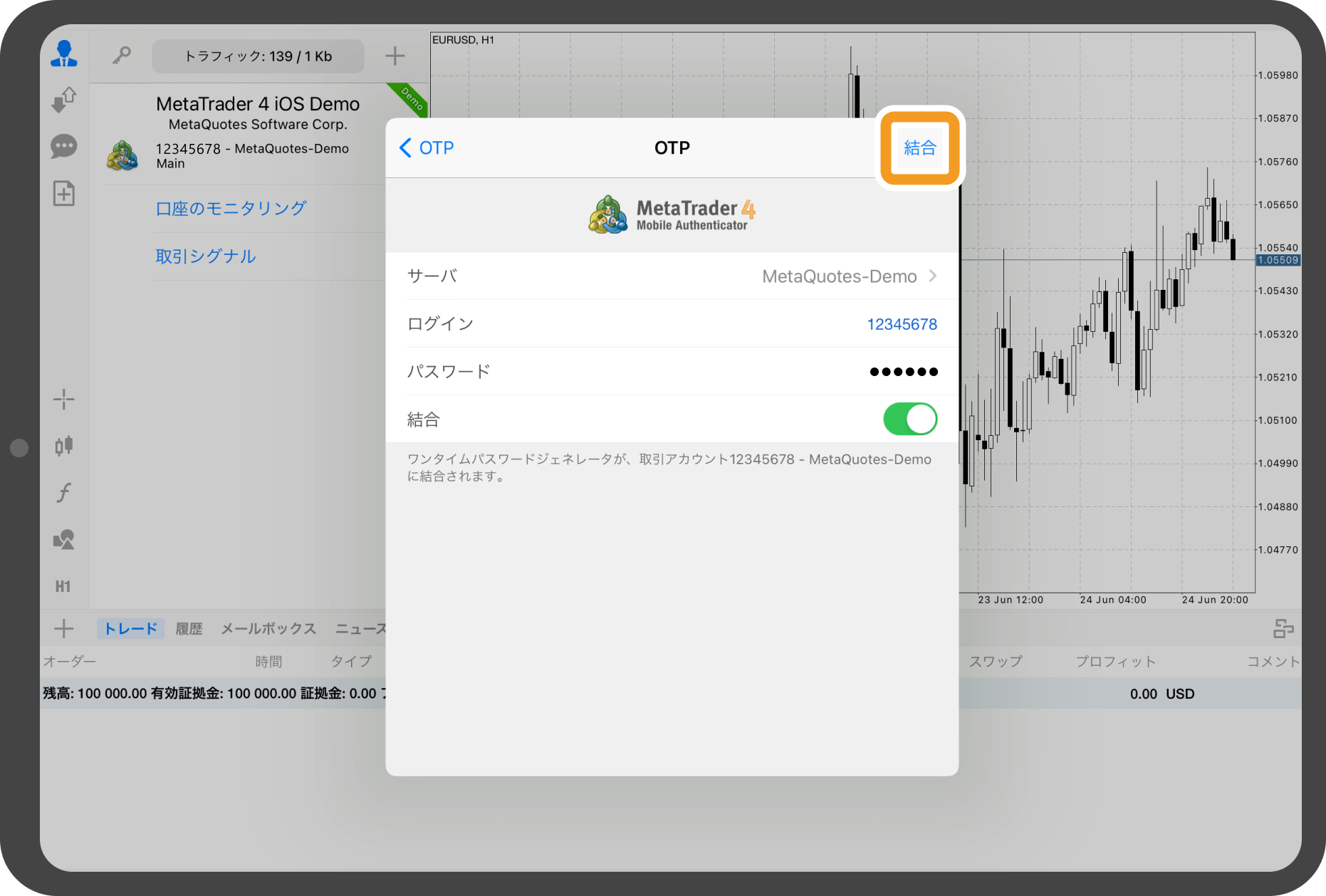Viewport: 1326px width, 896px height.
Task: Click the トラフィック: 139 / 1 Kb indicator
Action: [x=258, y=56]
